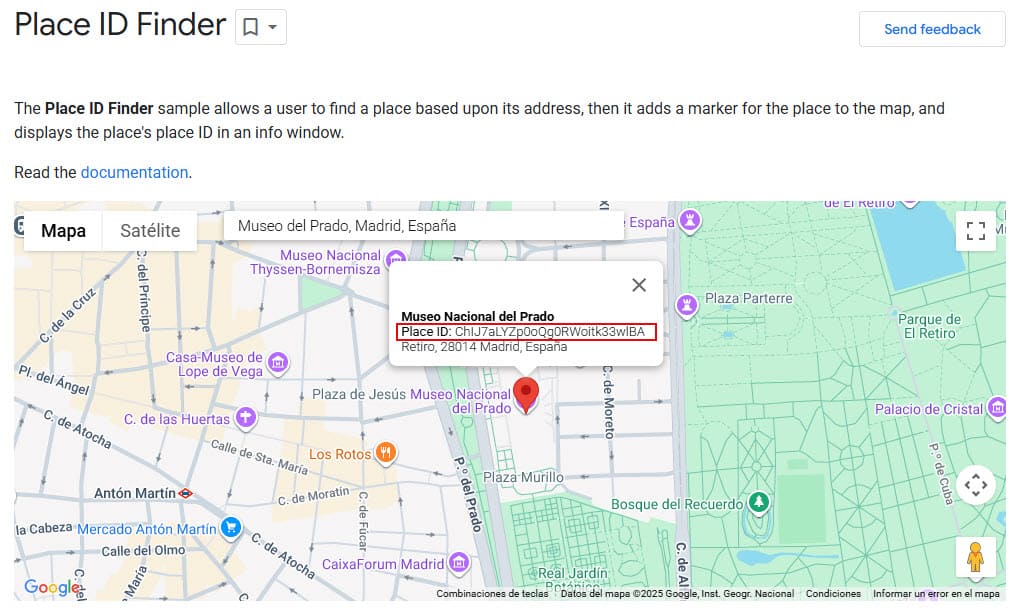
Task: Click the España monument icon near the map's top edge
Action: pyautogui.click(x=690, y=220)
